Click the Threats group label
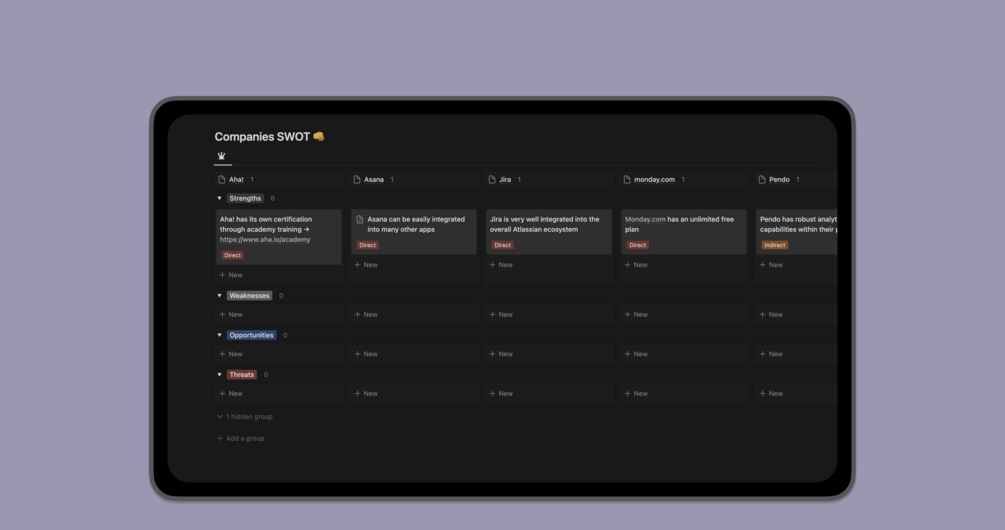1005x530 pixels. point(242,375)
